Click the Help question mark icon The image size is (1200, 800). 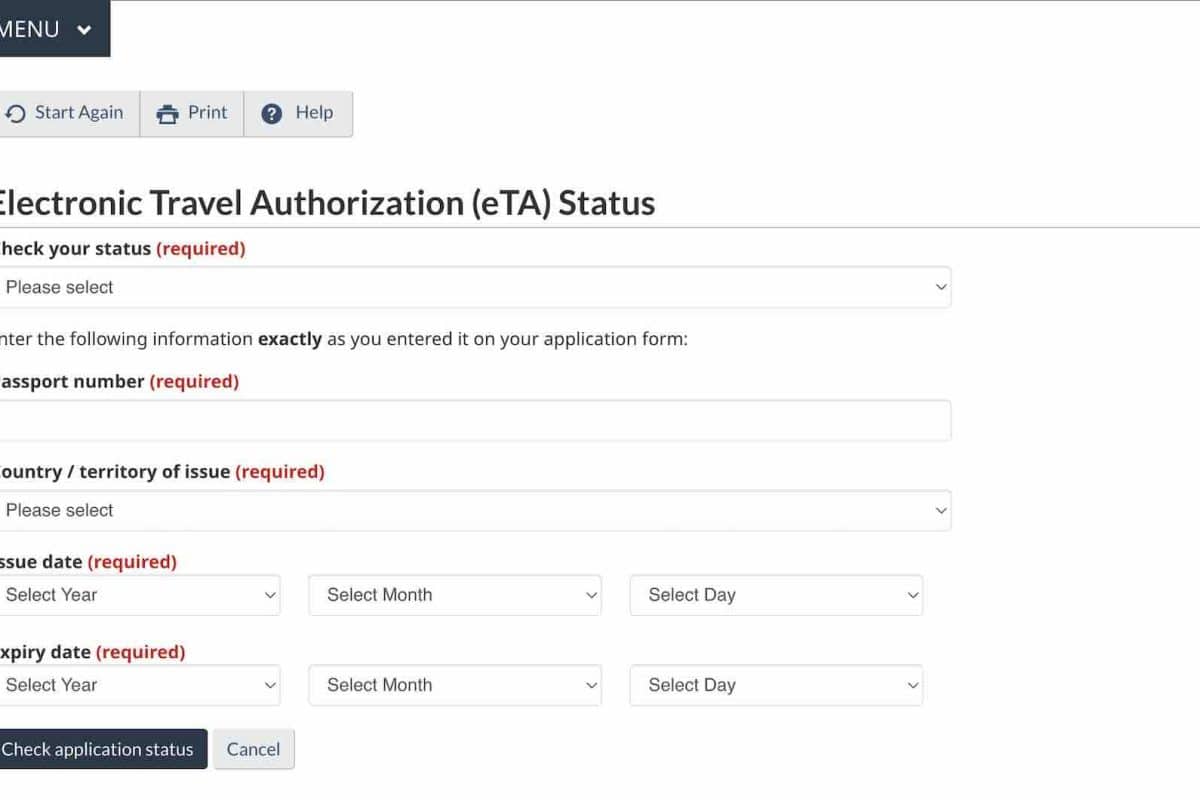click(271, 114)
